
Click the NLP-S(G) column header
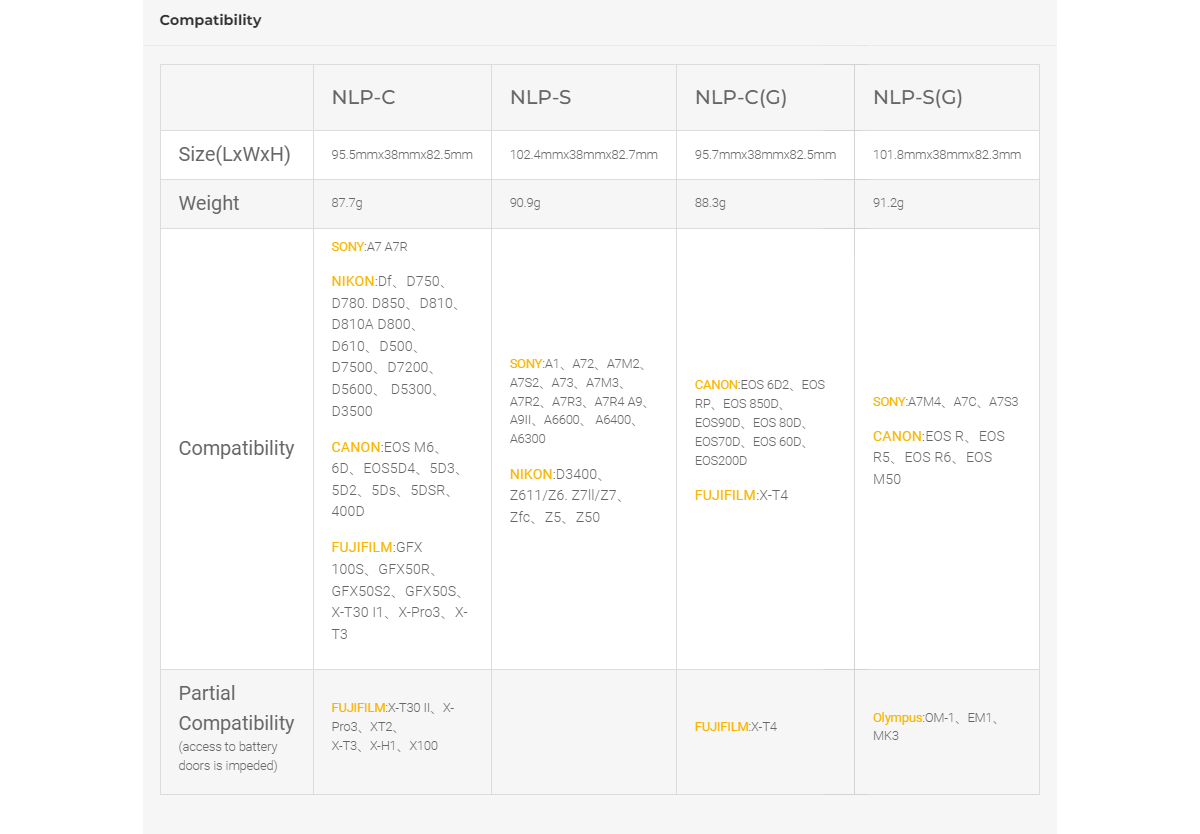point(917,97)
